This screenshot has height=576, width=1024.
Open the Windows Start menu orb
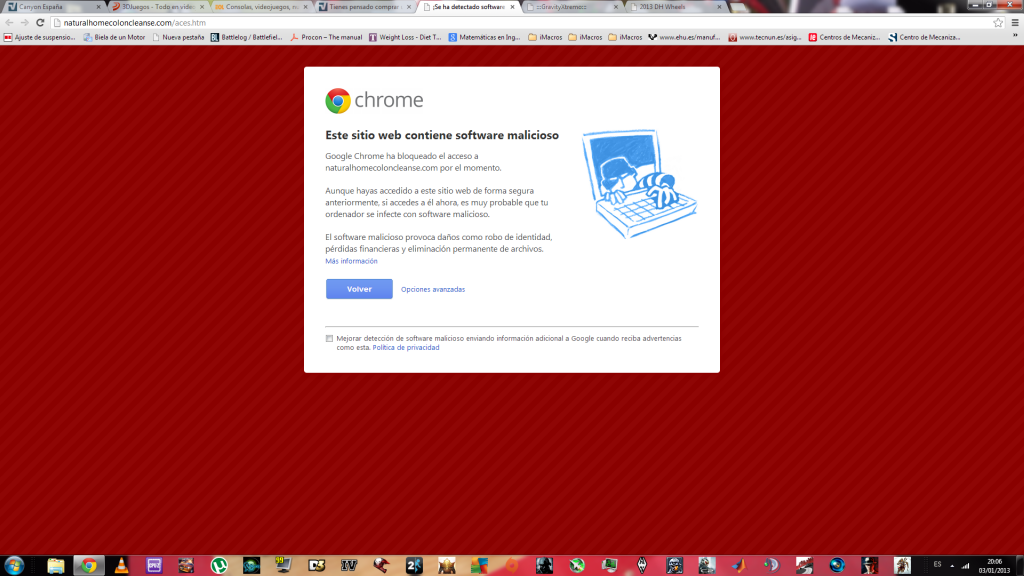click(x=14, y=565)
